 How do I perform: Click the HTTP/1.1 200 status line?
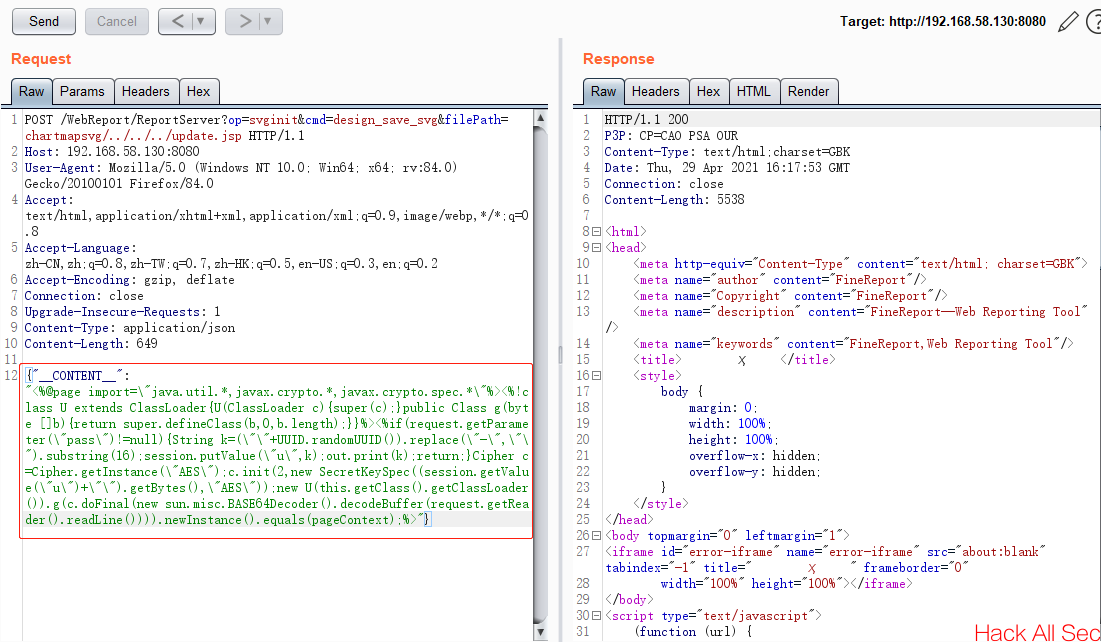(x=646, y=120)
